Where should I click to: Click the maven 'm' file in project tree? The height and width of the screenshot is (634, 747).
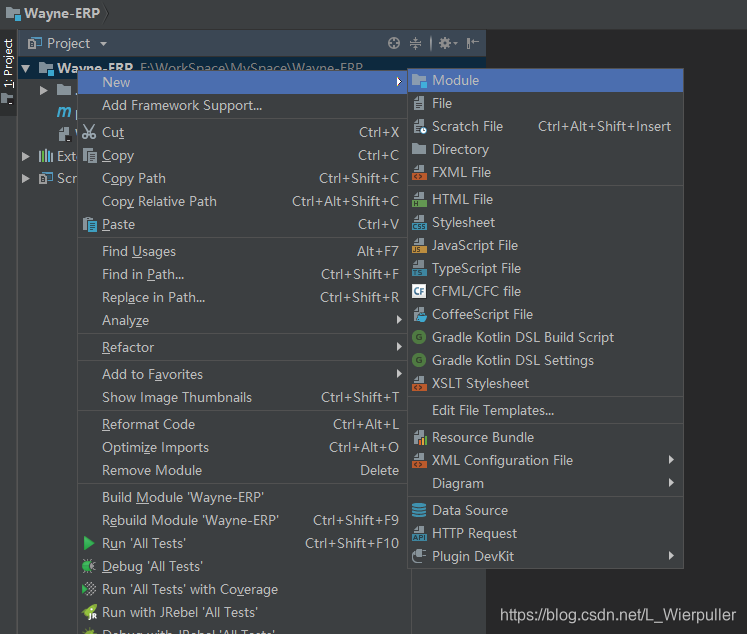(64, 111)
